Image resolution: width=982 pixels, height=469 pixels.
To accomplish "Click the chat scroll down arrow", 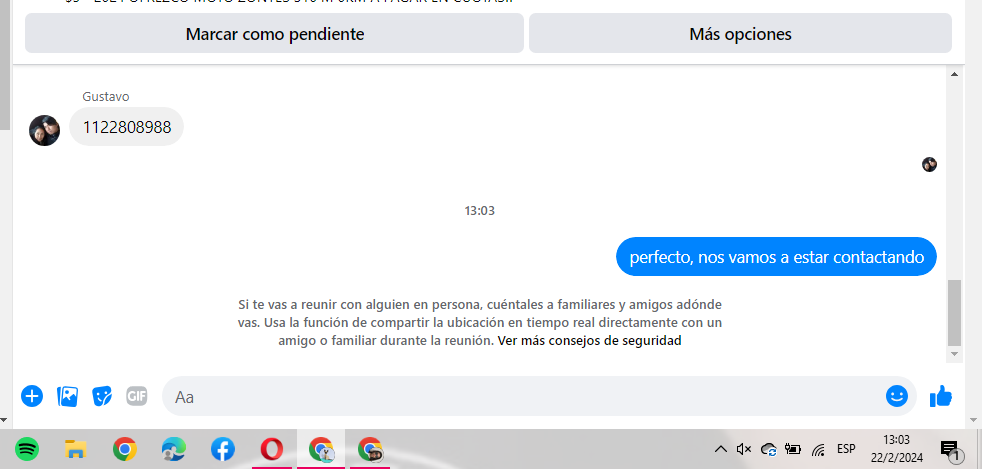I will (x=954, y=354).
